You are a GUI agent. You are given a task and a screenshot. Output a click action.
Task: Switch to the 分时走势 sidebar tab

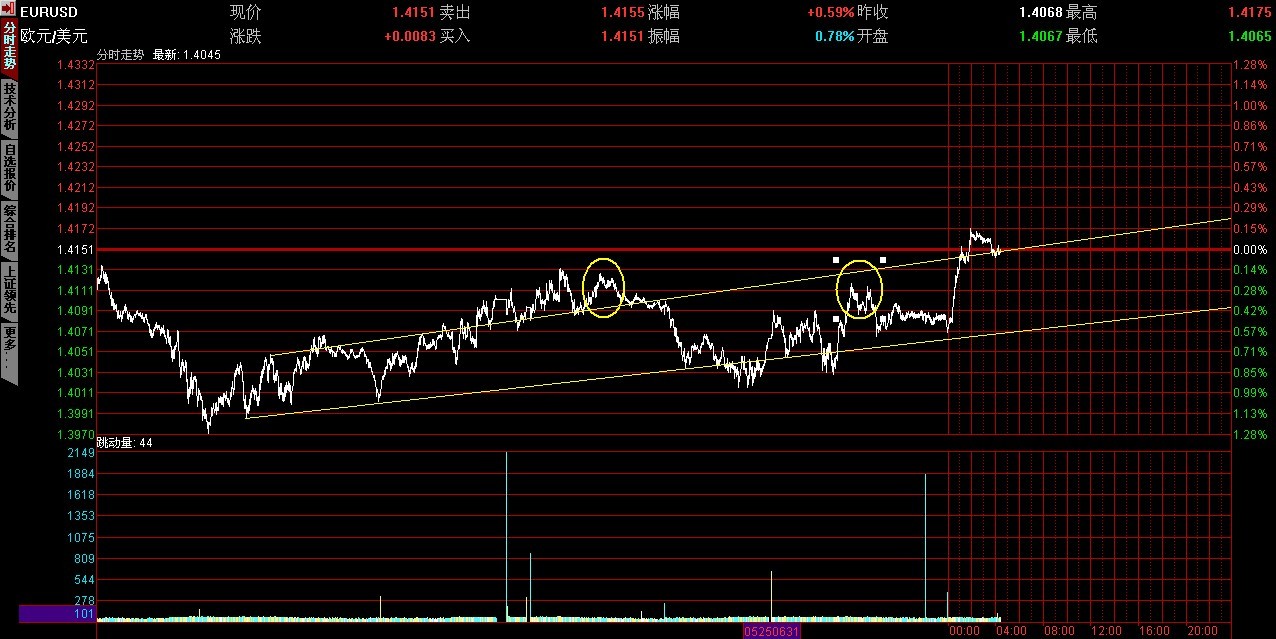click(9, 47)
